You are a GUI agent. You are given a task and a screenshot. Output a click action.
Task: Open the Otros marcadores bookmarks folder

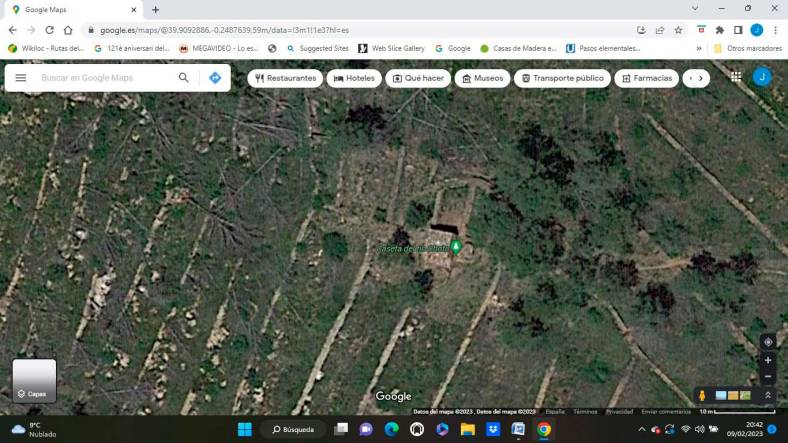coord(747,48)
